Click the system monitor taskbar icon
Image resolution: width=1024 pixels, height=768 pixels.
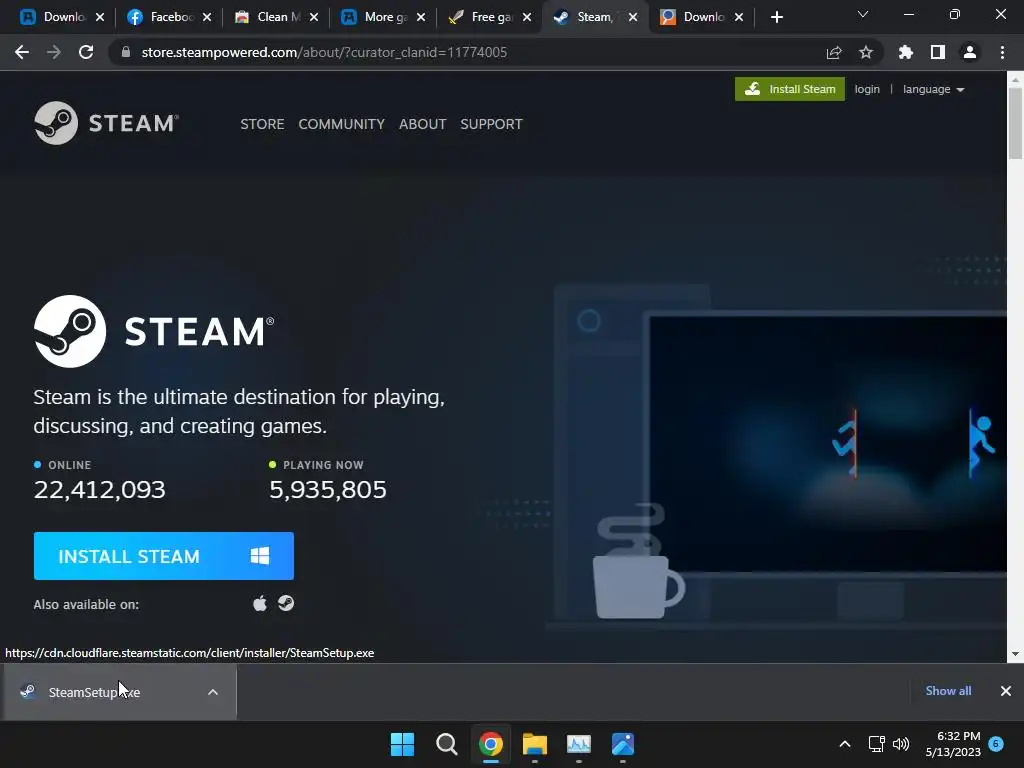click(579, 744)
